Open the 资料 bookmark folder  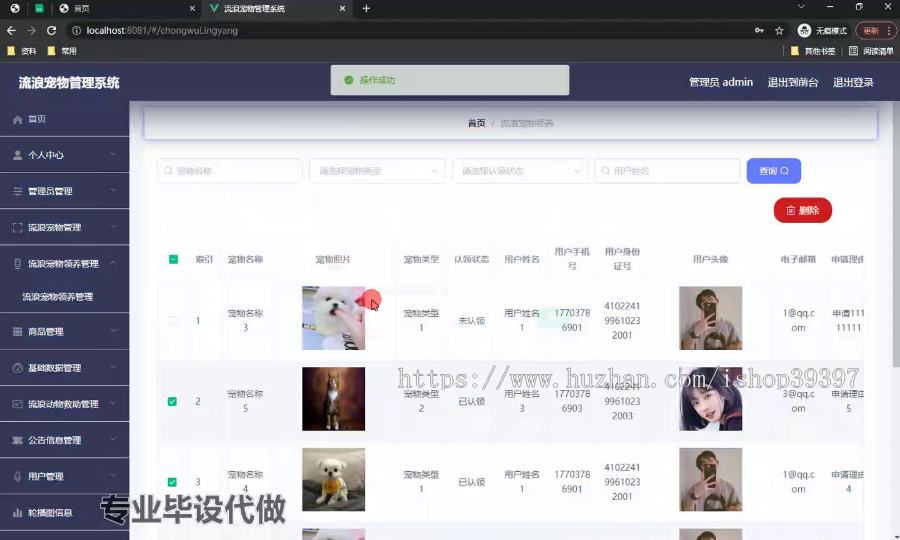[x=22, y=51]
